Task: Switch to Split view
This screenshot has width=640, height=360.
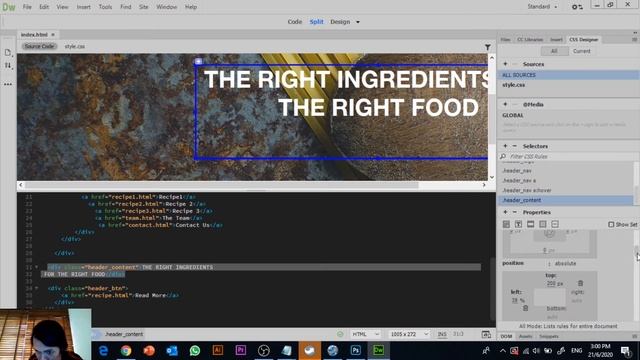Action: coord(316,22)
